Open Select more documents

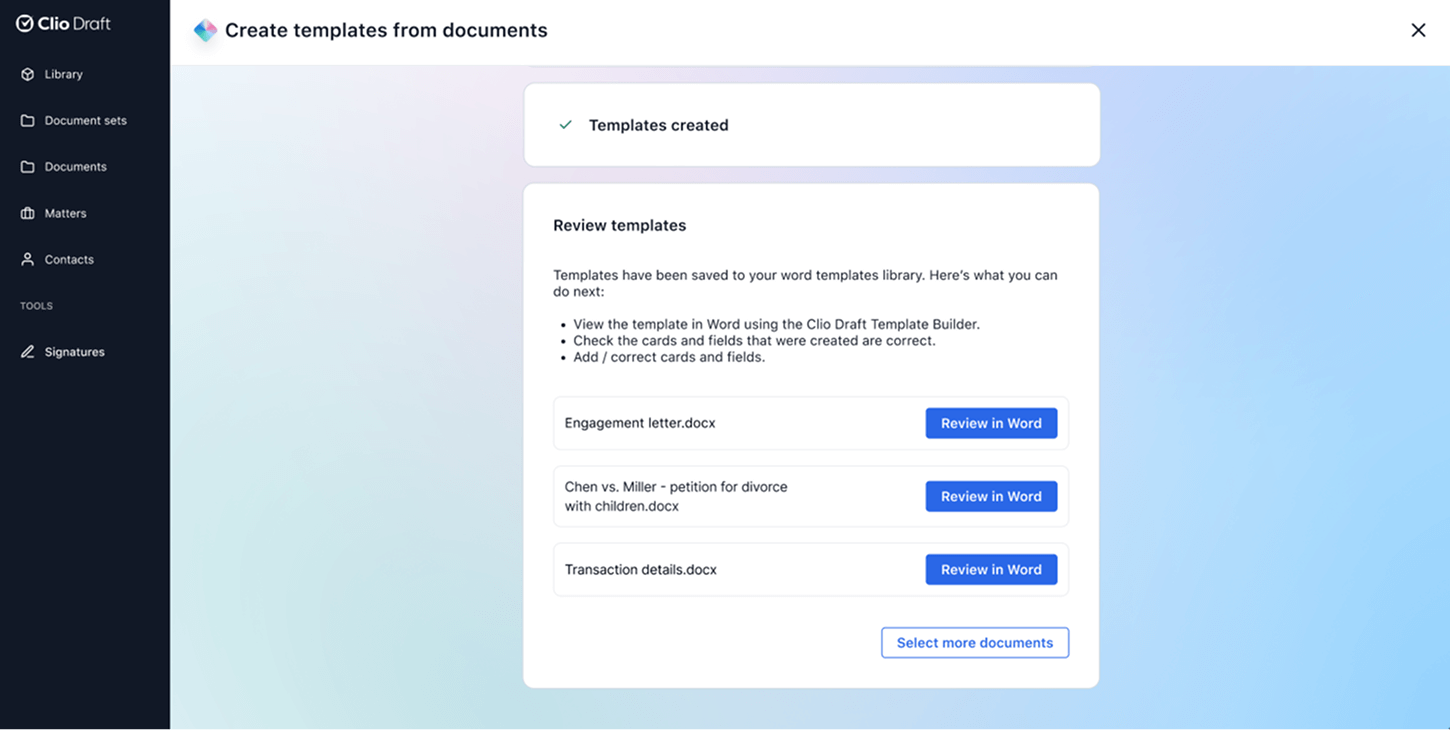pyautogui.click(x=974, y=642)
